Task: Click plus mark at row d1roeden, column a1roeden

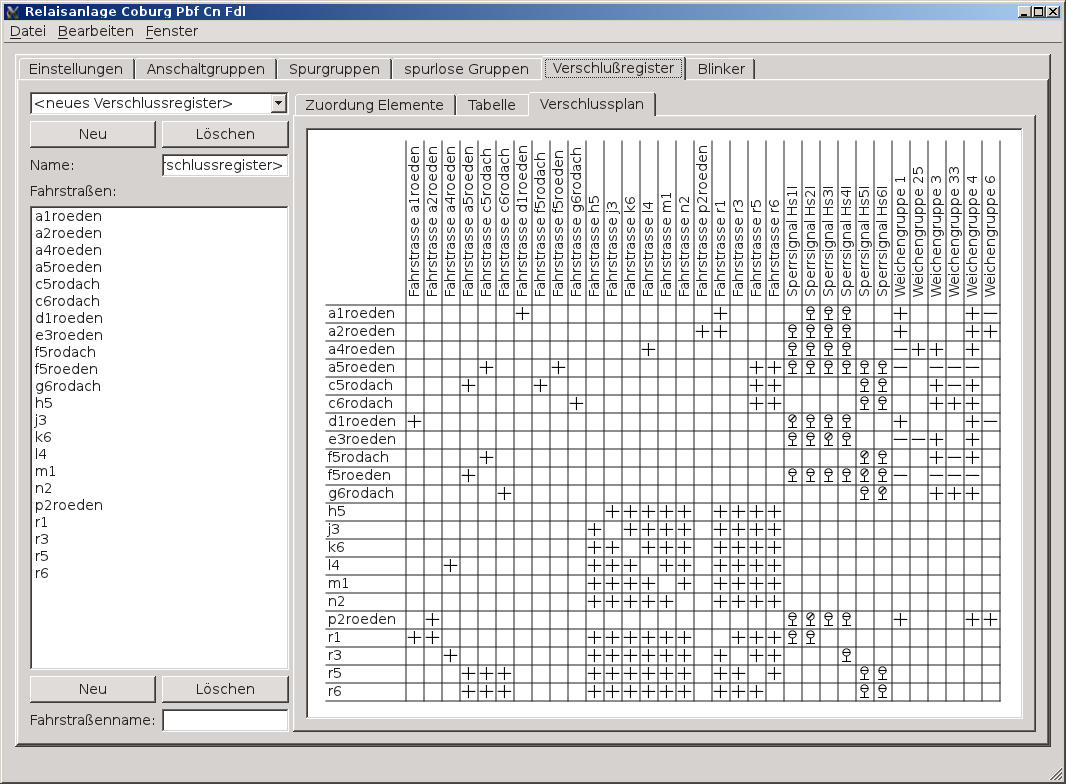Action: tap(415, 422)
